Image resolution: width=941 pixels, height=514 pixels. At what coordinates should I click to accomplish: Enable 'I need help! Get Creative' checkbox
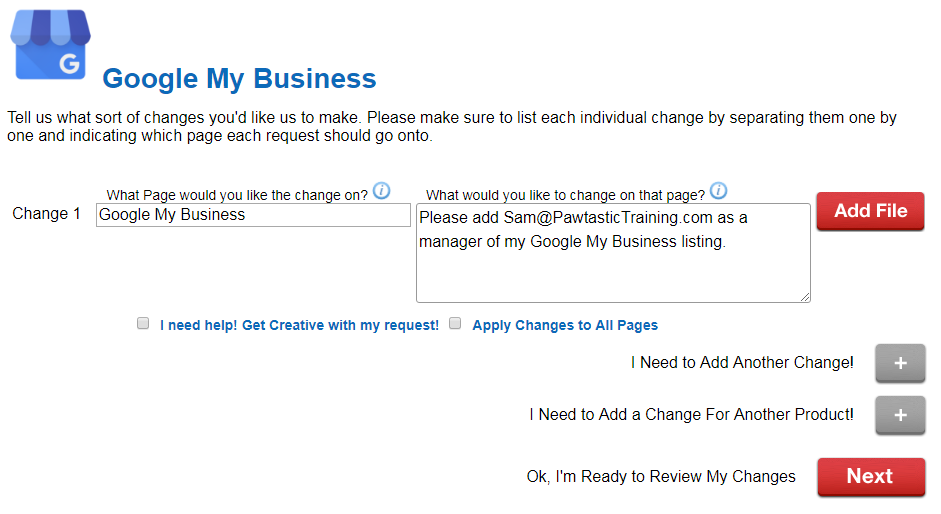(143, 324)
